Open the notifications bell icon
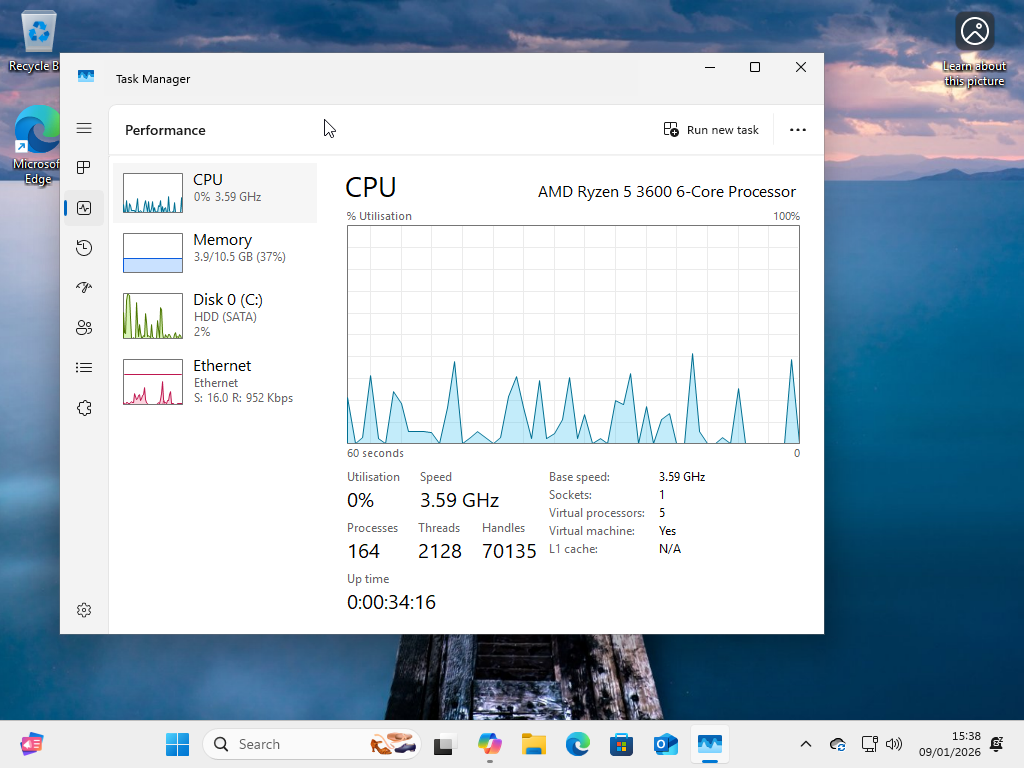 click(x=997, y=744)
